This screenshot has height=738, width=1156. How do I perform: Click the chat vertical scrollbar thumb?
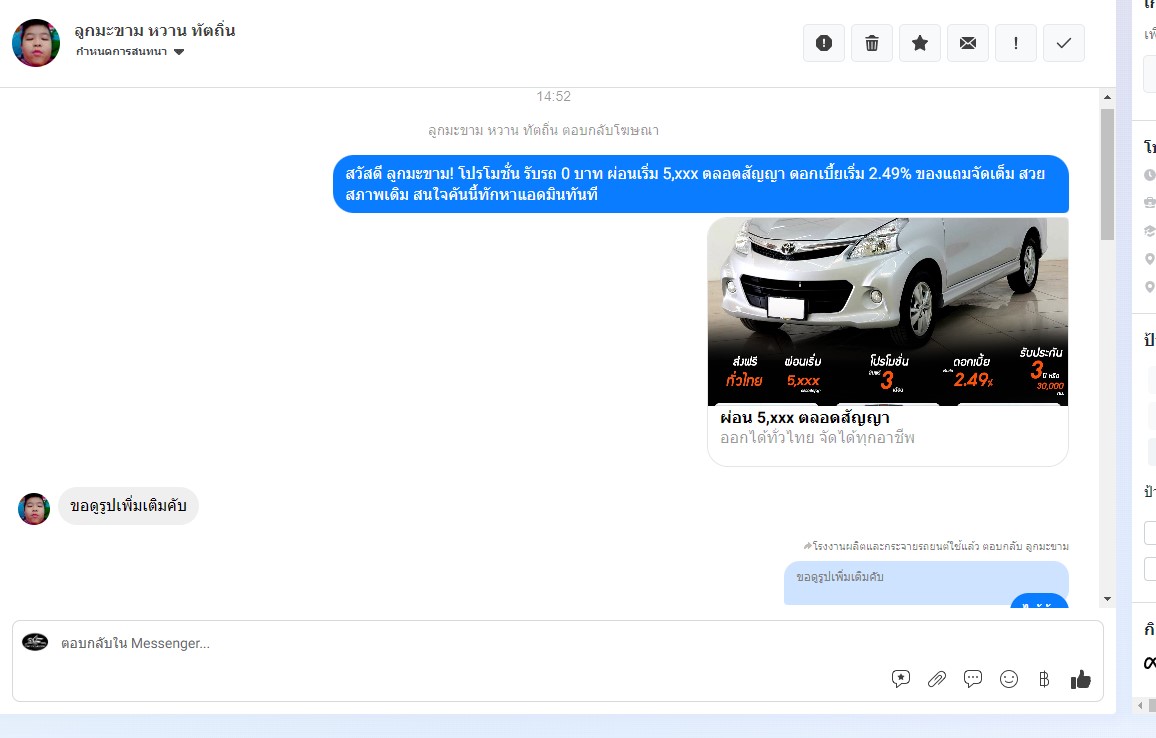click(x=1107, y=175)
